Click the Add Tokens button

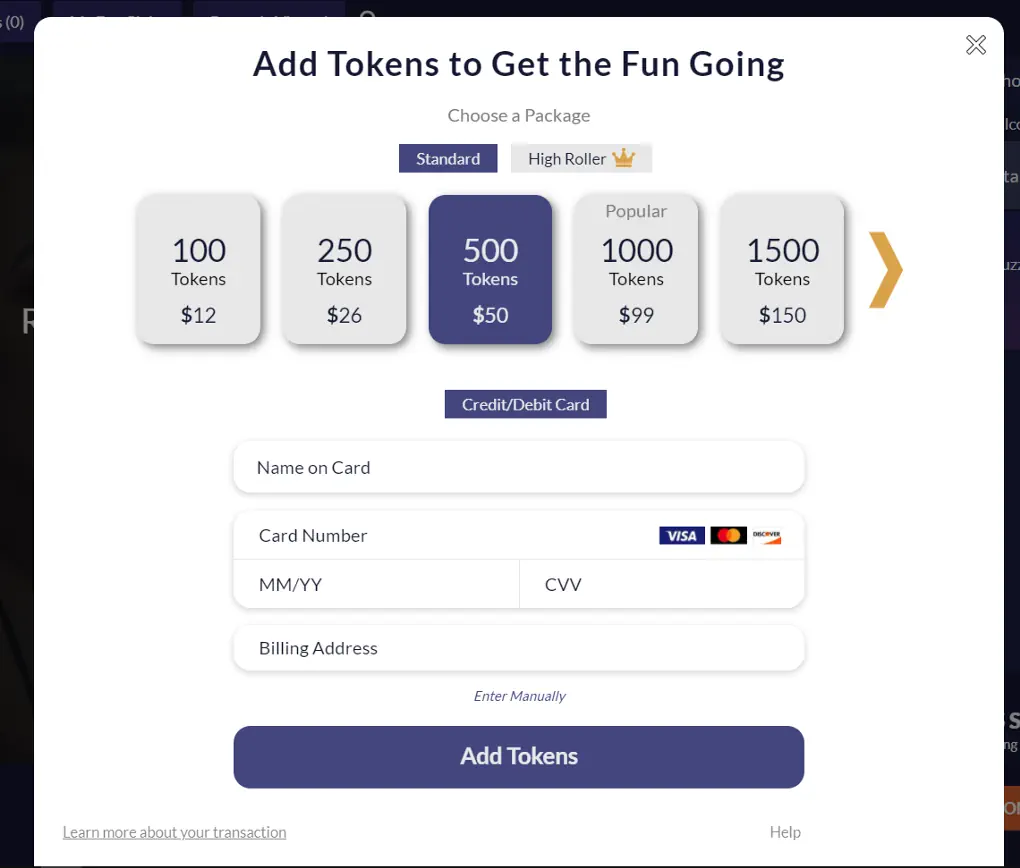pyautogui.click(x=519, y=757)
